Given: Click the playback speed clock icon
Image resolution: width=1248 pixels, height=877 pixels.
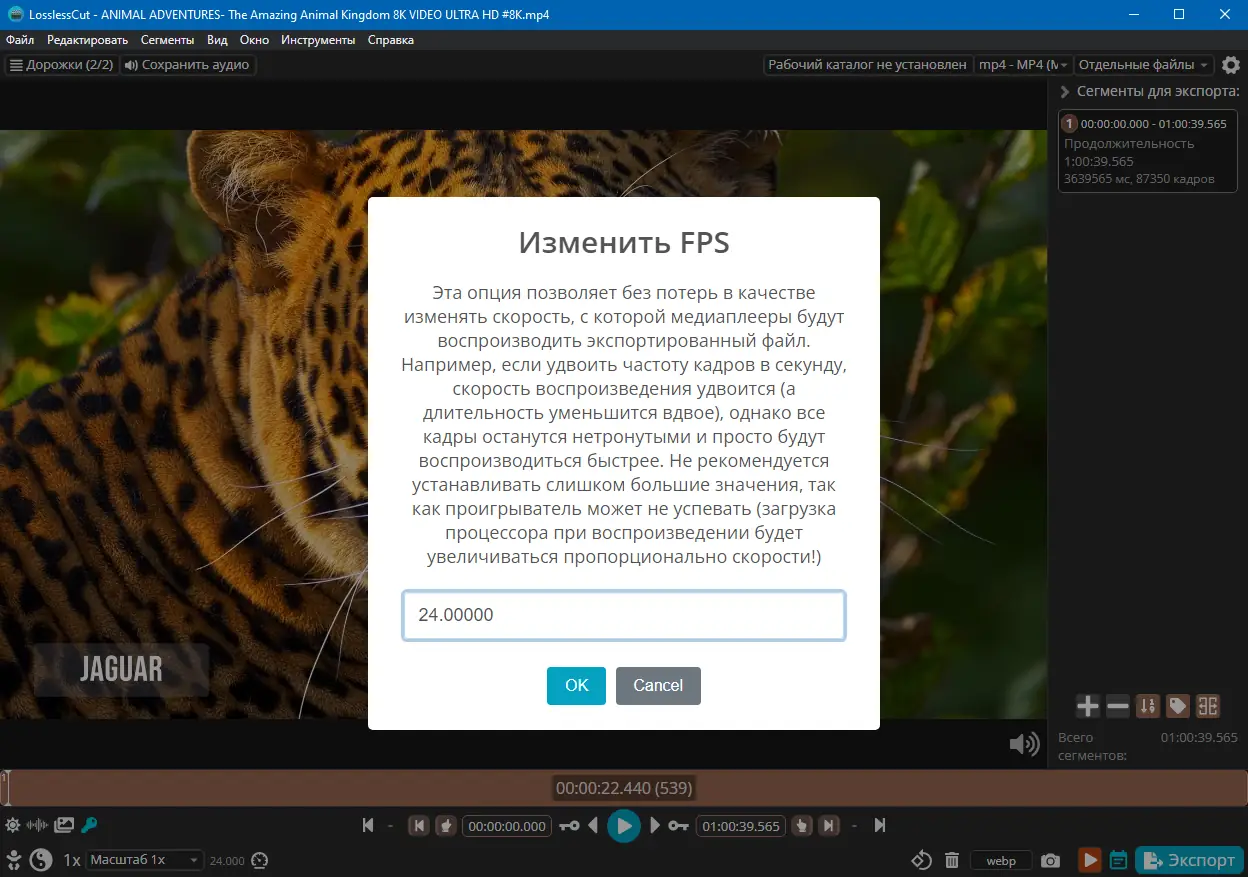Looking at the screenshot, I should coord(260,860).
